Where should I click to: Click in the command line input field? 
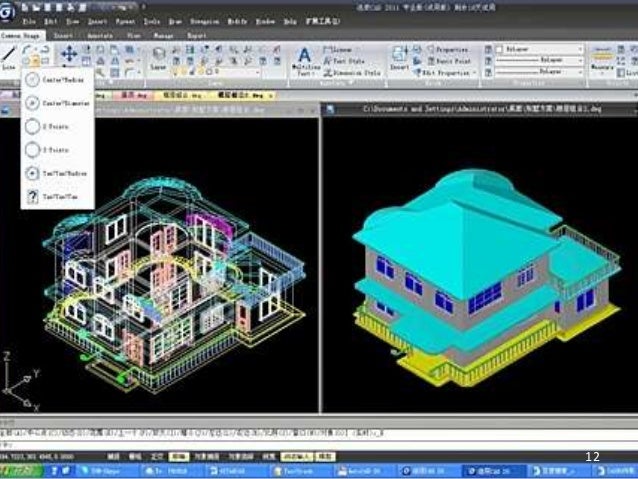coord(319,444)
